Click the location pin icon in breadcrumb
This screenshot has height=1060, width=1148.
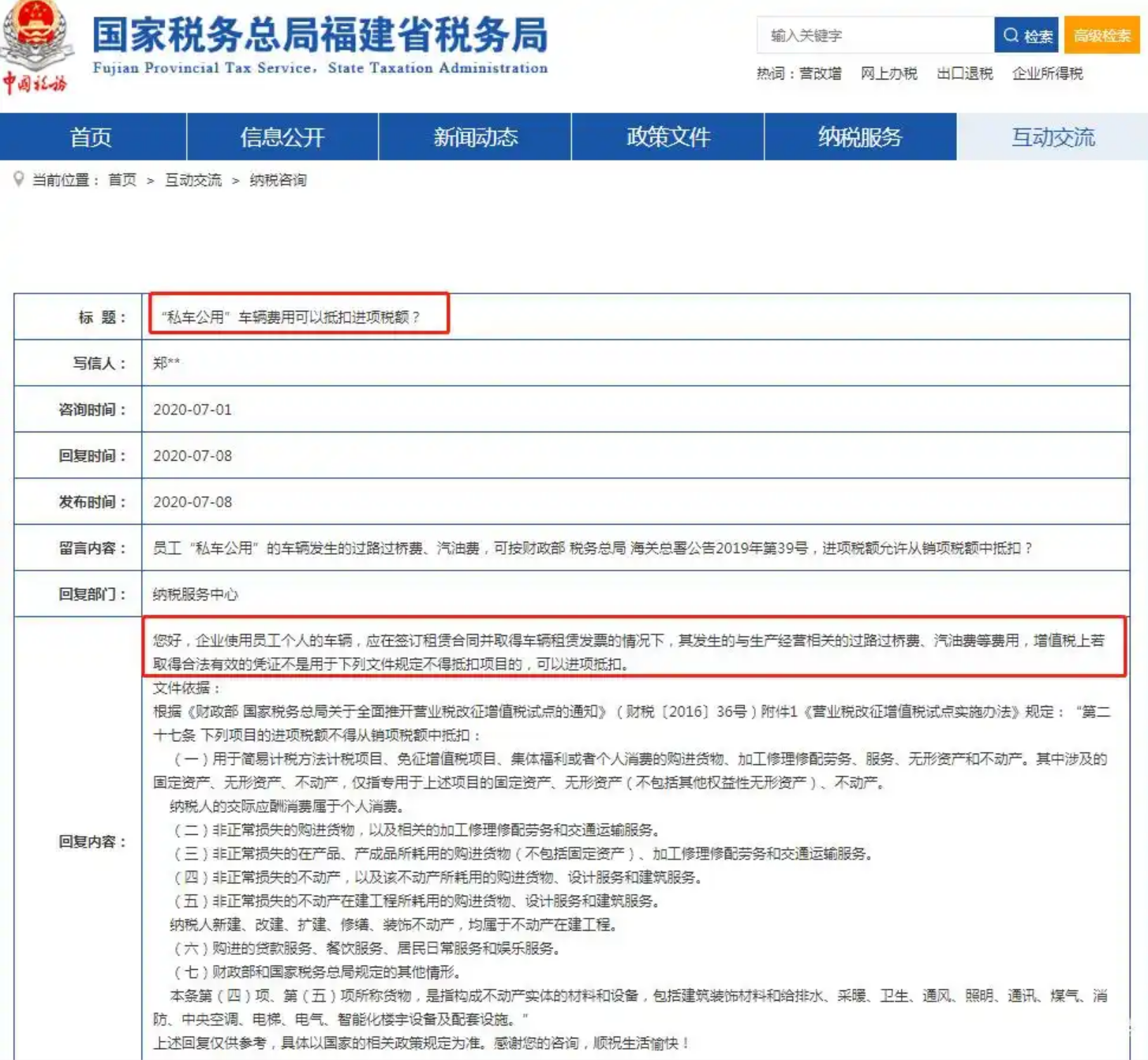[18, 179]
